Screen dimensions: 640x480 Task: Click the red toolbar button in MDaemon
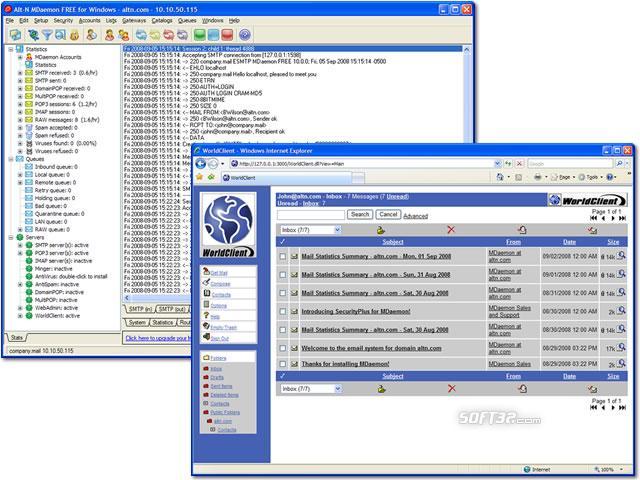pyautogui.click(x=227, y=35)
